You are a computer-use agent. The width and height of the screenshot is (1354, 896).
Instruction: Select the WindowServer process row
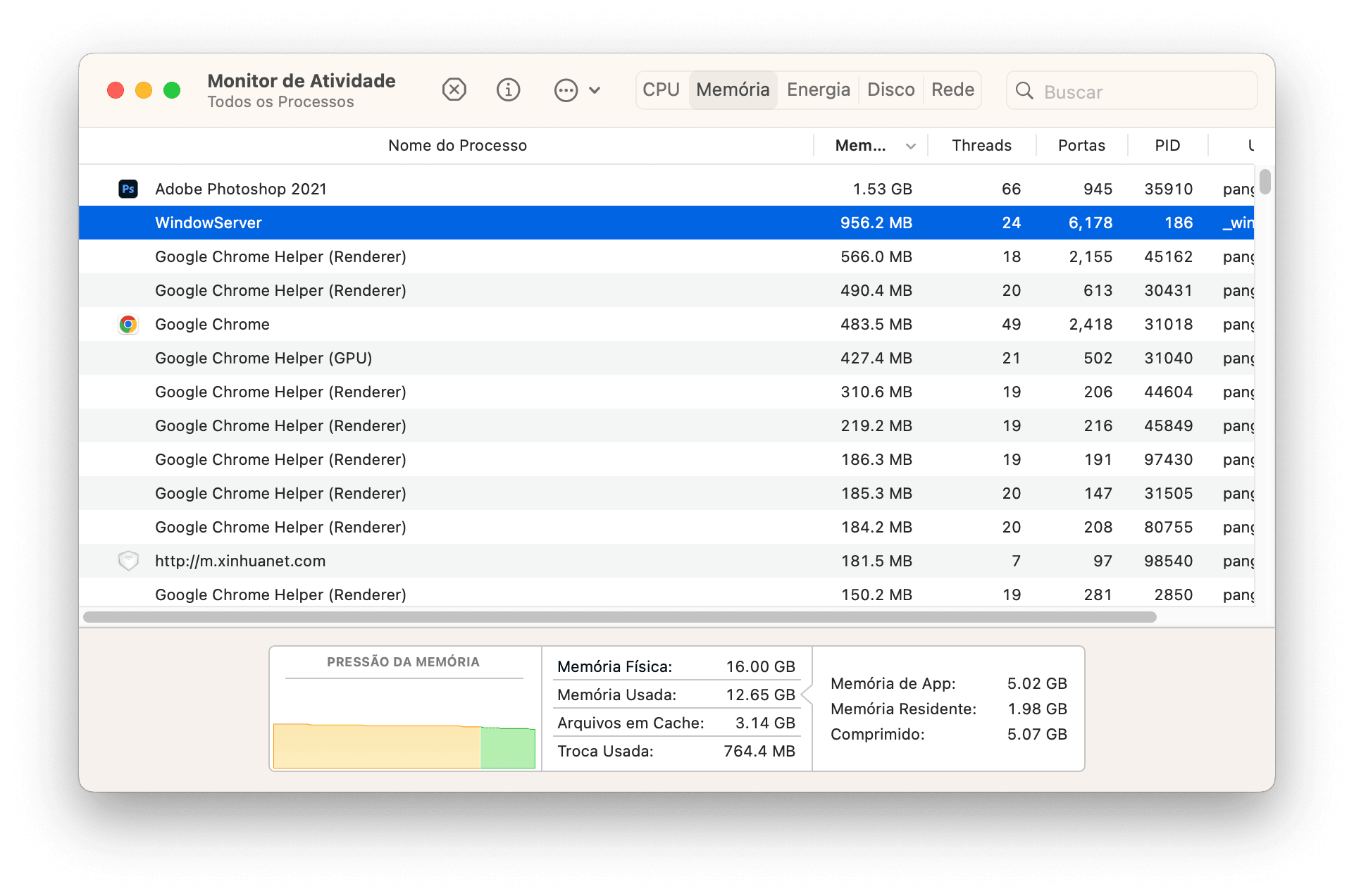click(x=666, y=223)
